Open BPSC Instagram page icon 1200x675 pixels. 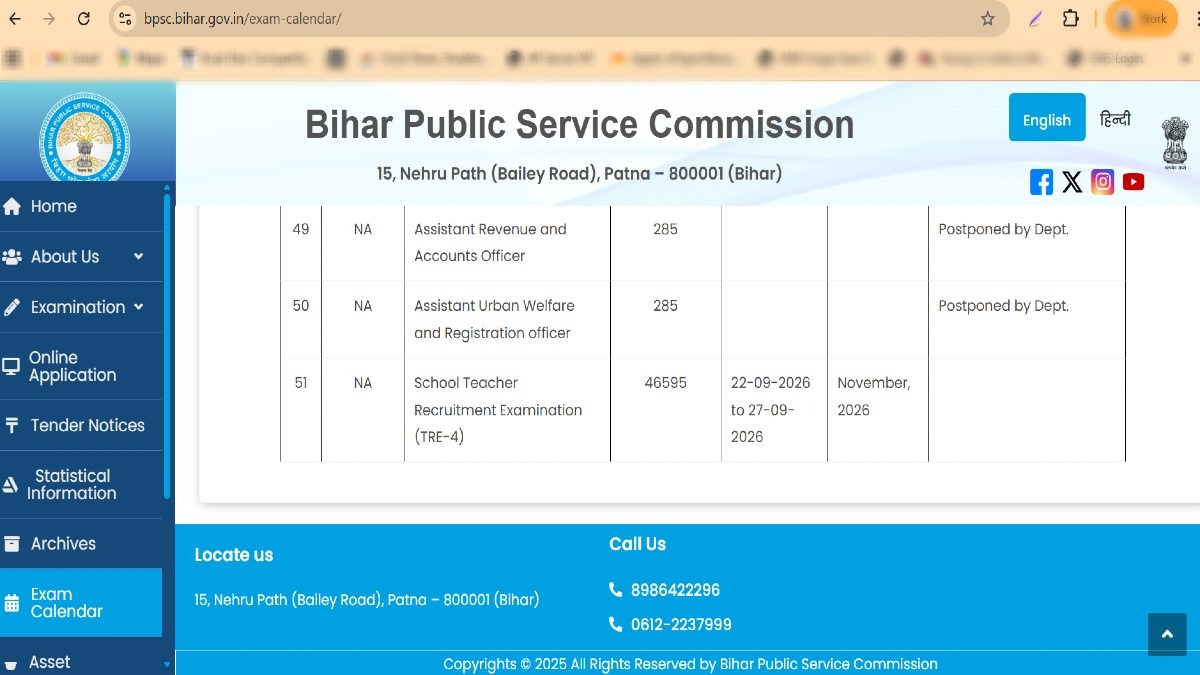click(1102, 182)
